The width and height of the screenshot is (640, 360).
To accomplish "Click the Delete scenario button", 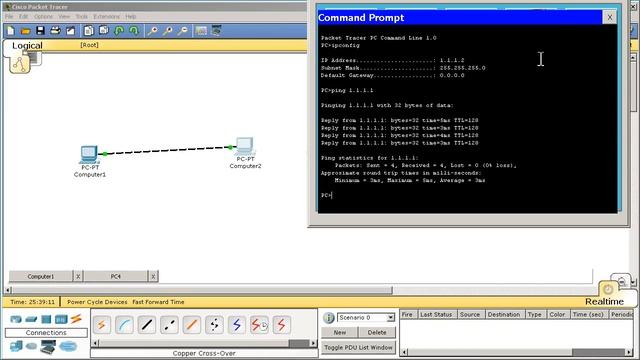I will coord(377,332).
